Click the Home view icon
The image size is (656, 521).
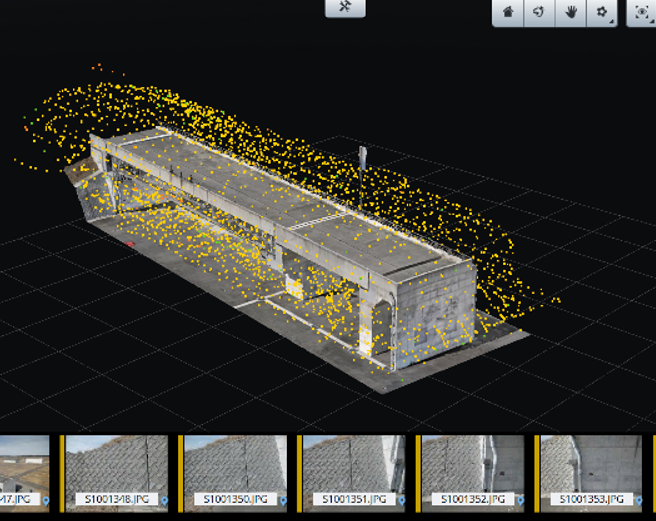coord(508,12)
